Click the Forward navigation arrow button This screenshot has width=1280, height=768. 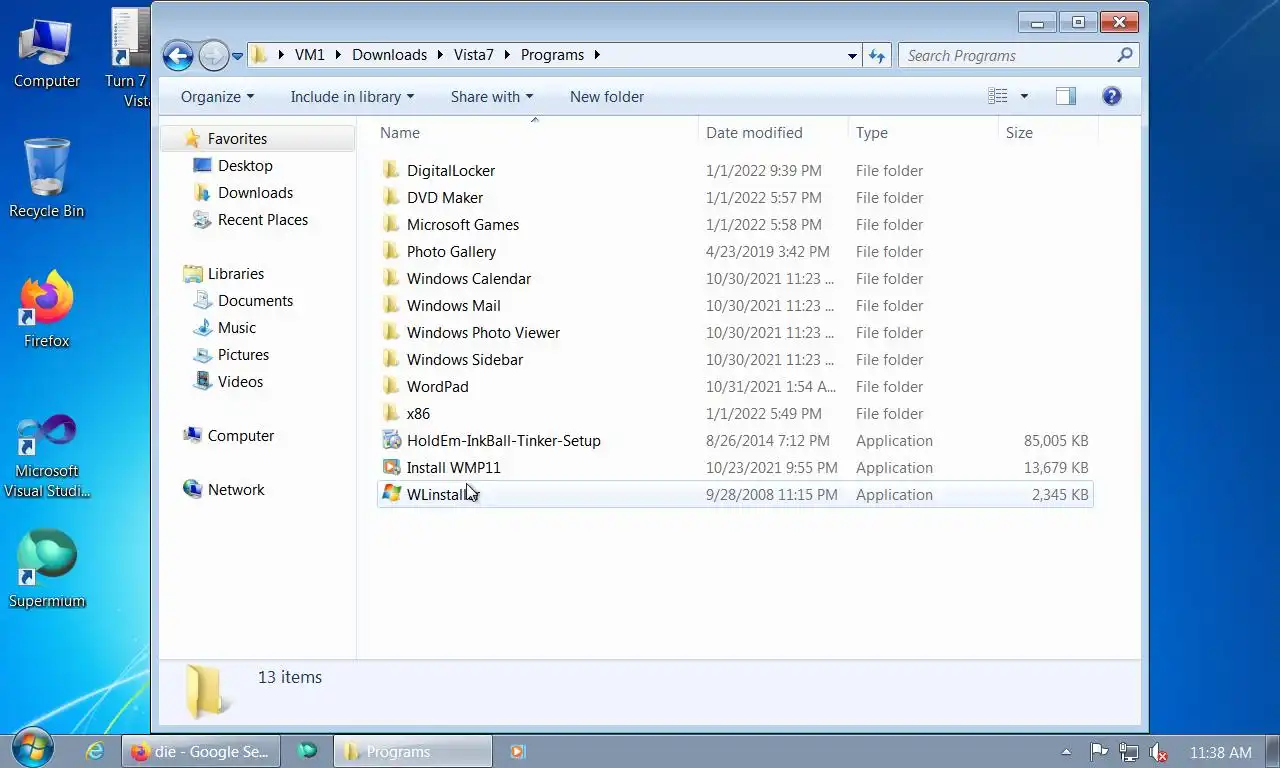(x=213, y=55)
